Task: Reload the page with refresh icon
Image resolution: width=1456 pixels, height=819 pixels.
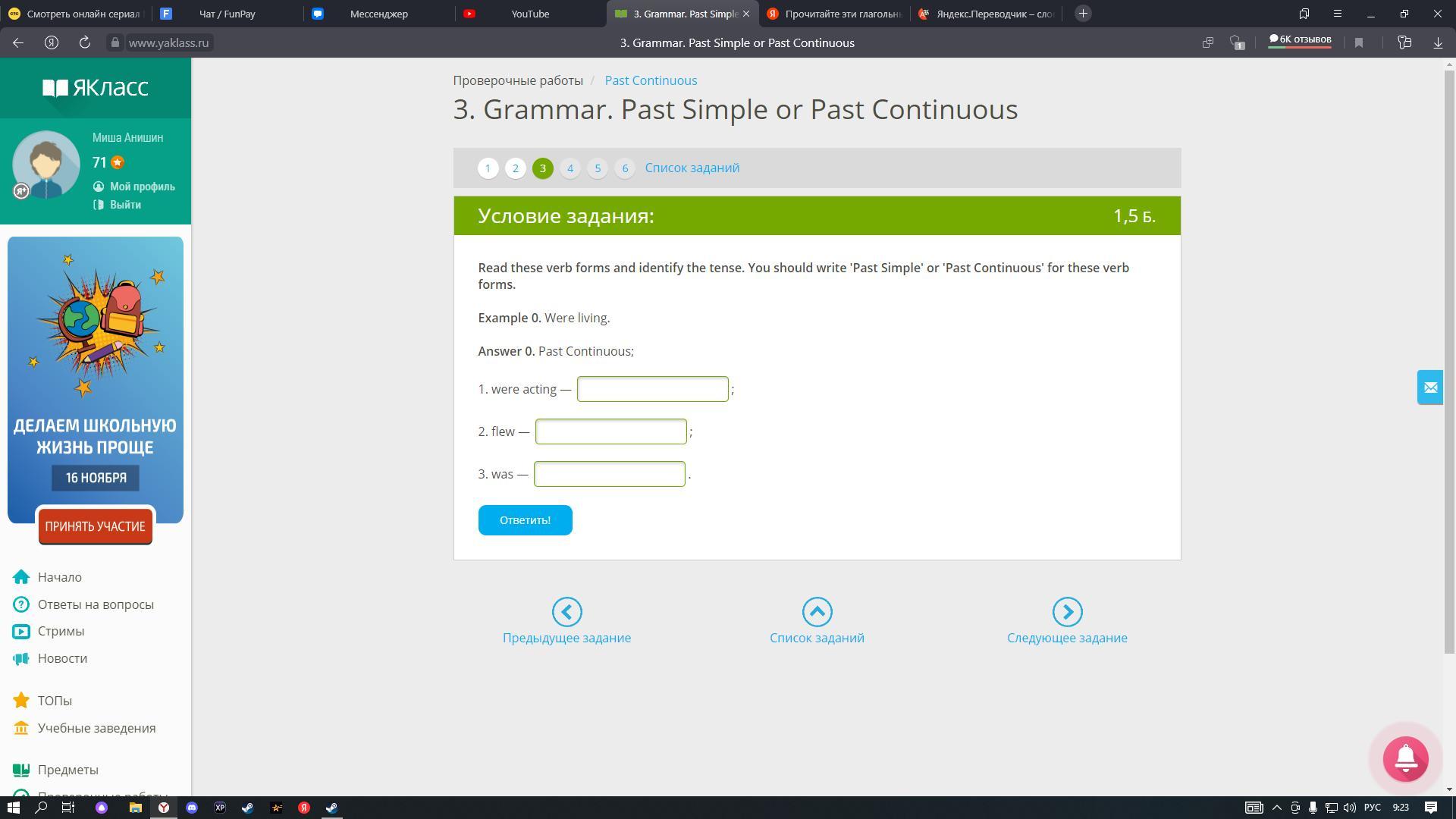Action: click(85, 43)
